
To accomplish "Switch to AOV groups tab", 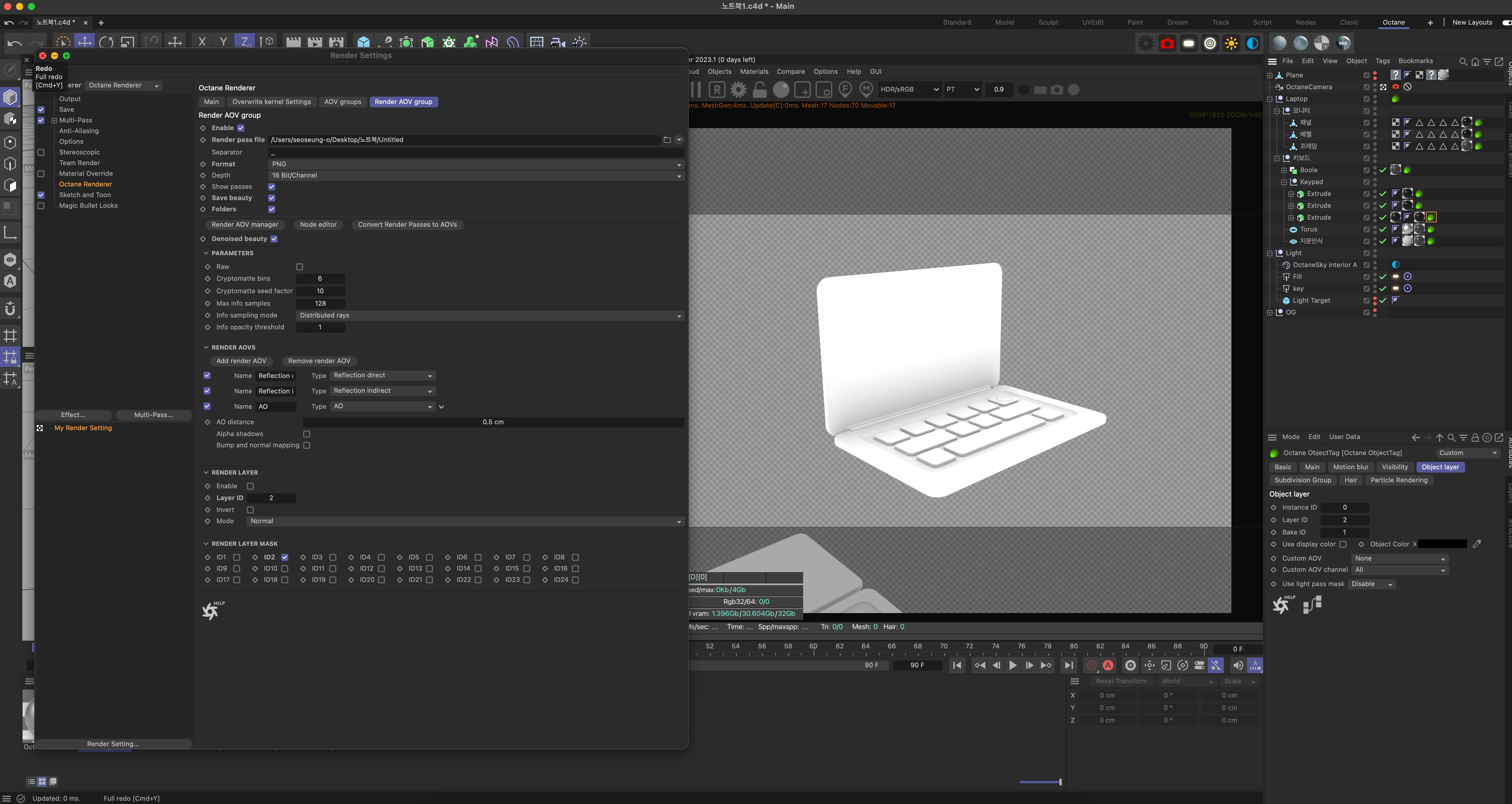I will click(x=343, y=102).
